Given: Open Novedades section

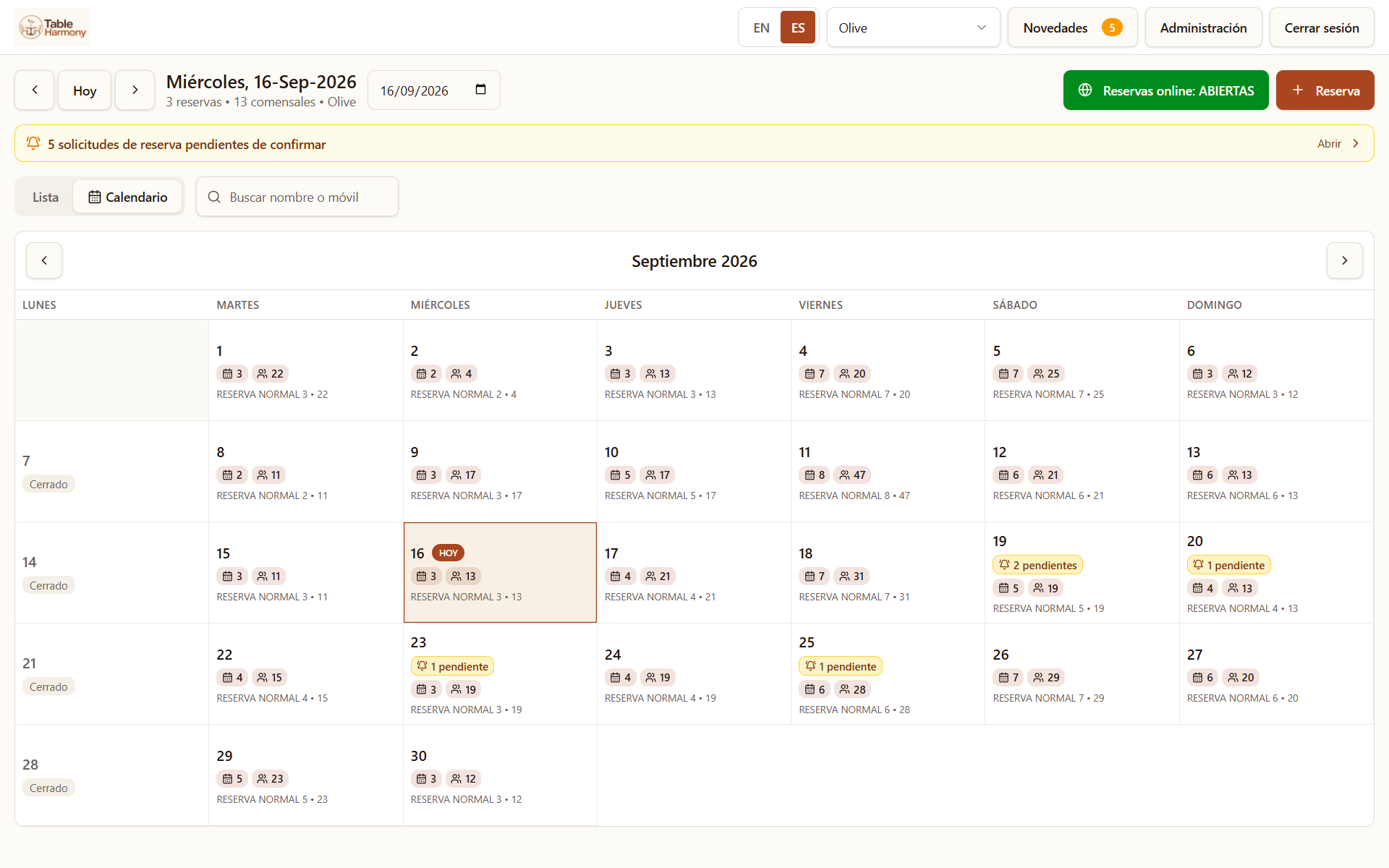Looking at the screenshot, I should click(x=1072, y=27).
